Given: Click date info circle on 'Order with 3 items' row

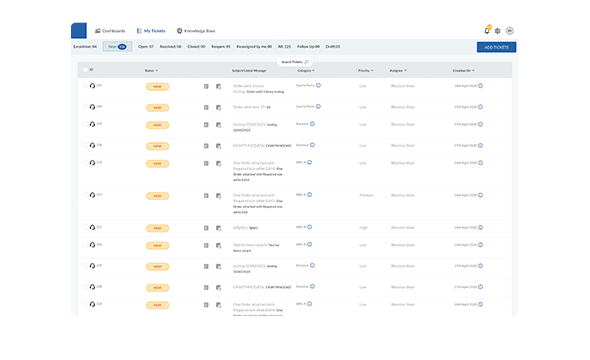Looking at the screenshot, I should pyautogui.click(x=481, y=86).
